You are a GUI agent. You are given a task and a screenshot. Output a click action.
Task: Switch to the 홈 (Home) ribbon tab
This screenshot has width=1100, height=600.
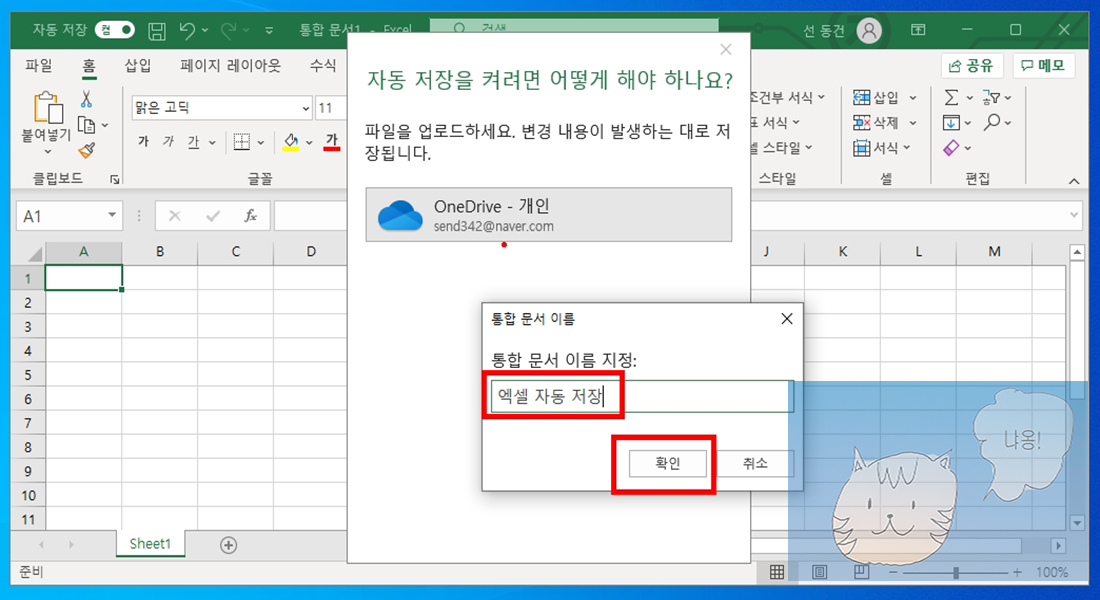(88, 65)
